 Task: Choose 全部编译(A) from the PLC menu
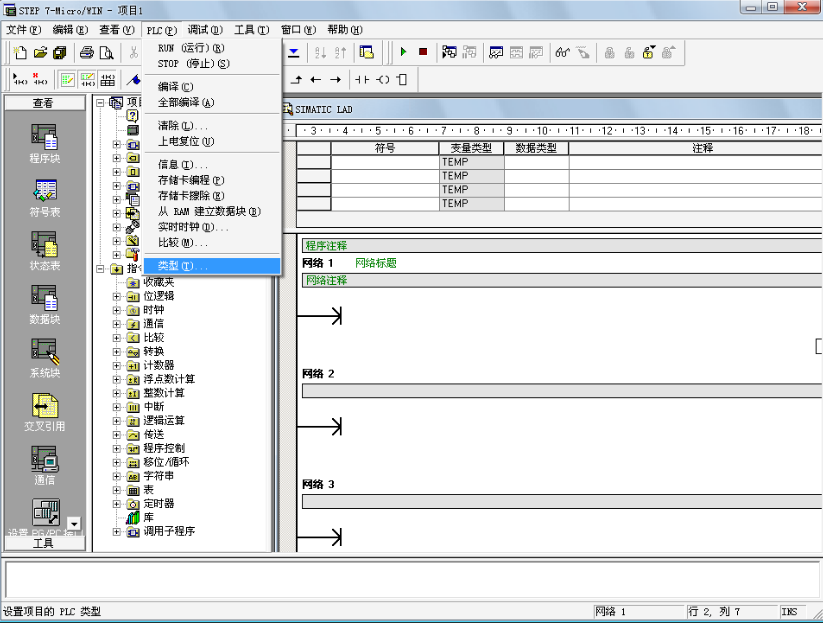[x=212, y=102]
